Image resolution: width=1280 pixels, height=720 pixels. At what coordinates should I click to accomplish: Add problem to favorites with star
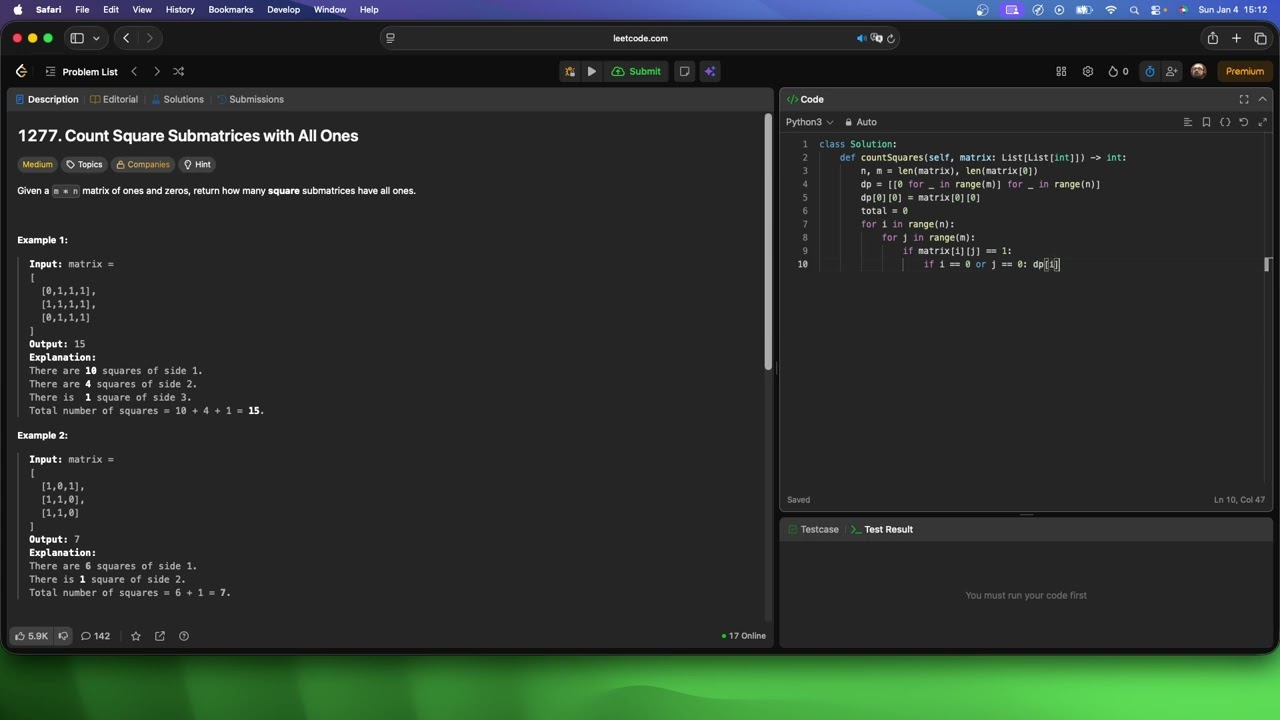click(136, 636)
